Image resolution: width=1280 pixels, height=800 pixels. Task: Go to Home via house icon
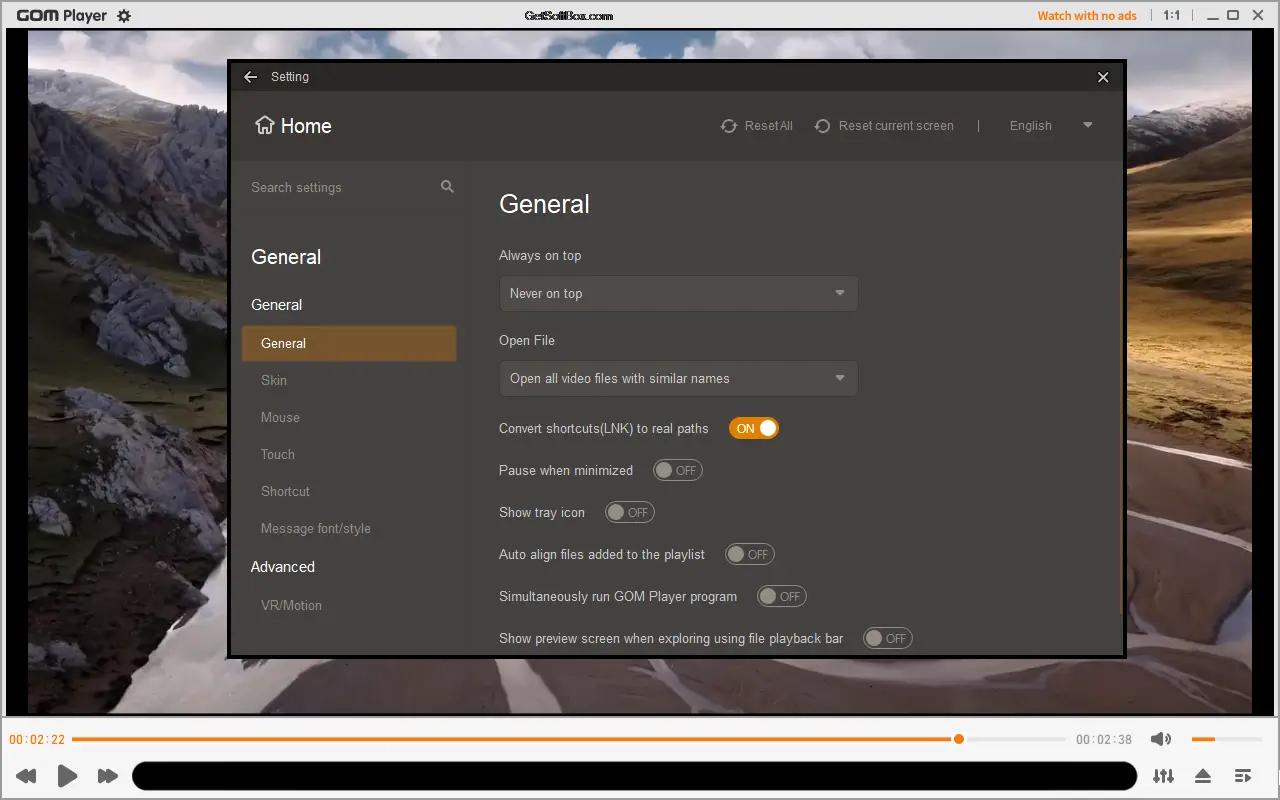pos(265,125)
